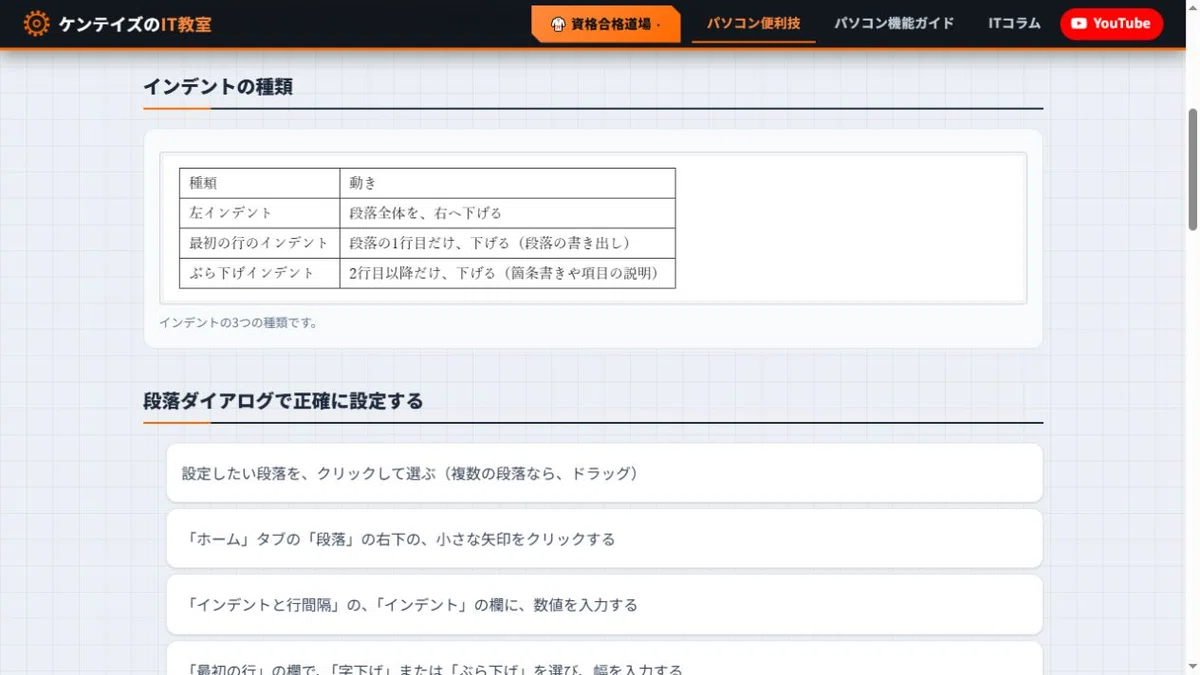Click the 種類 table header cell
This screenshot has width=1200, height=675.
point(260,184)
